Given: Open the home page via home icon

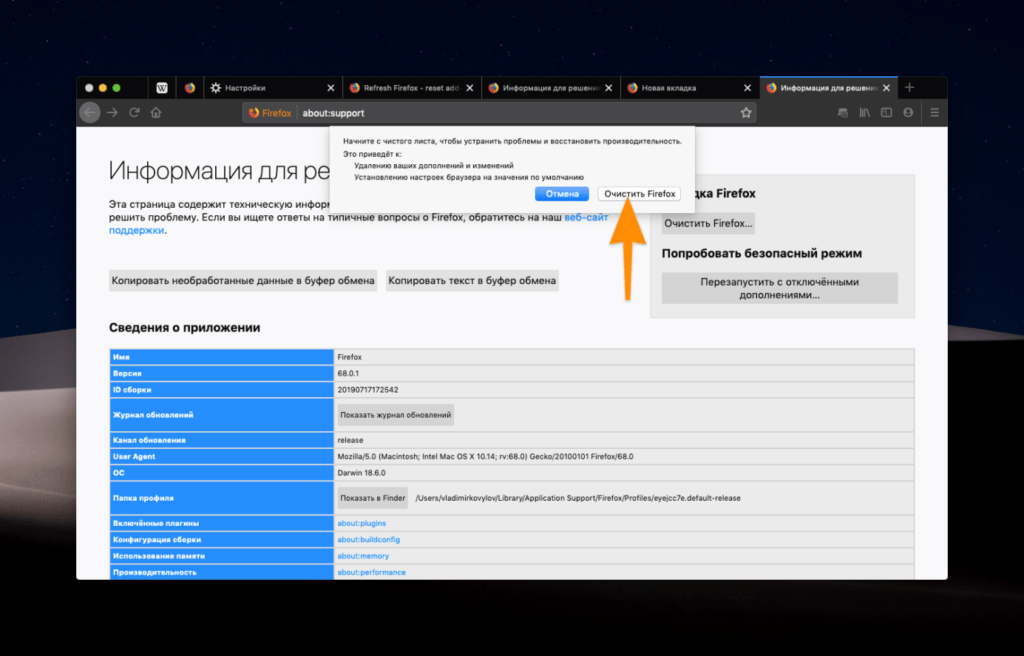Looking at the screenshot, I should 158,112.
